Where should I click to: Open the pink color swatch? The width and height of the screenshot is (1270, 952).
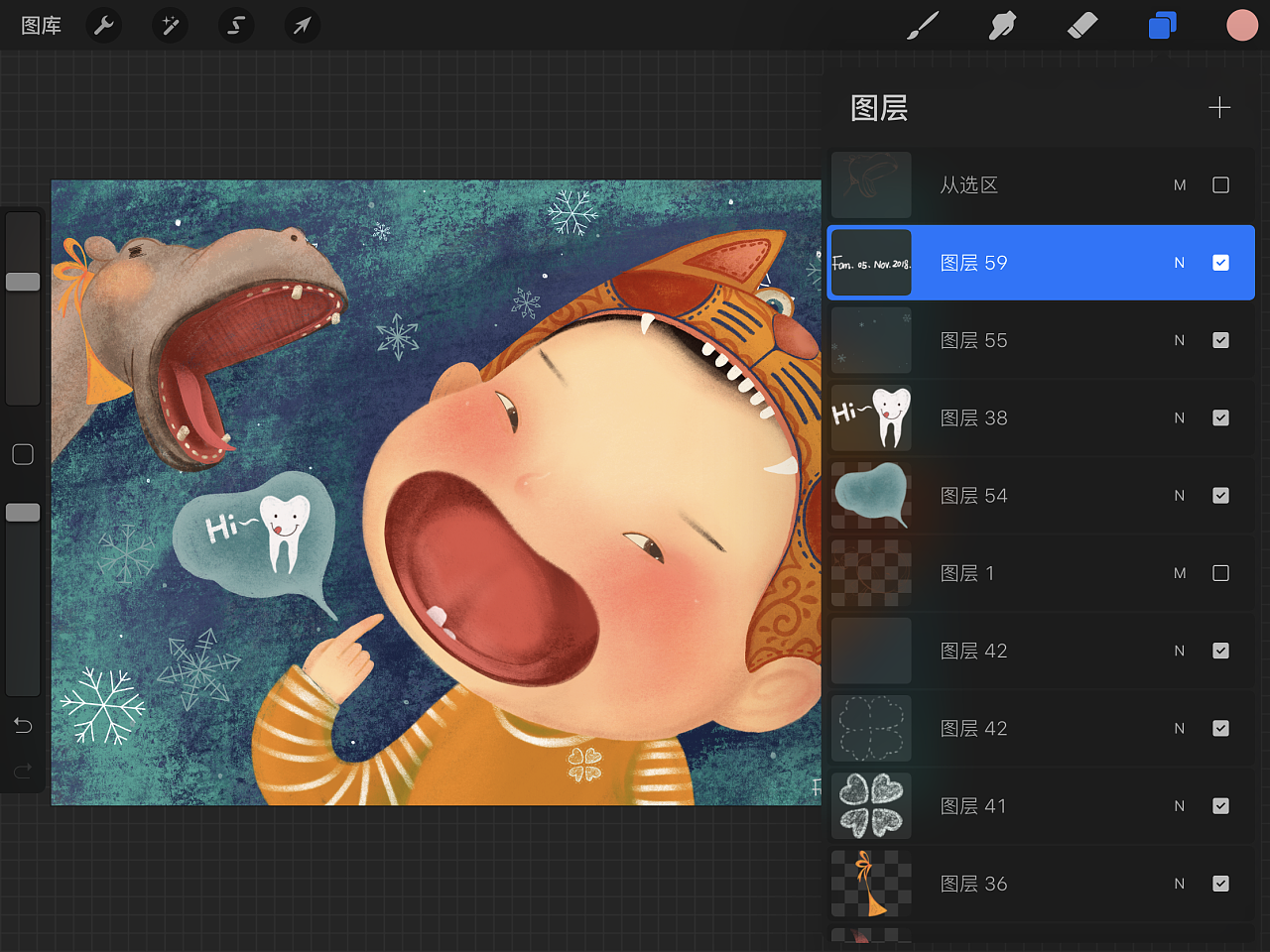click(x=1241, y=26)
